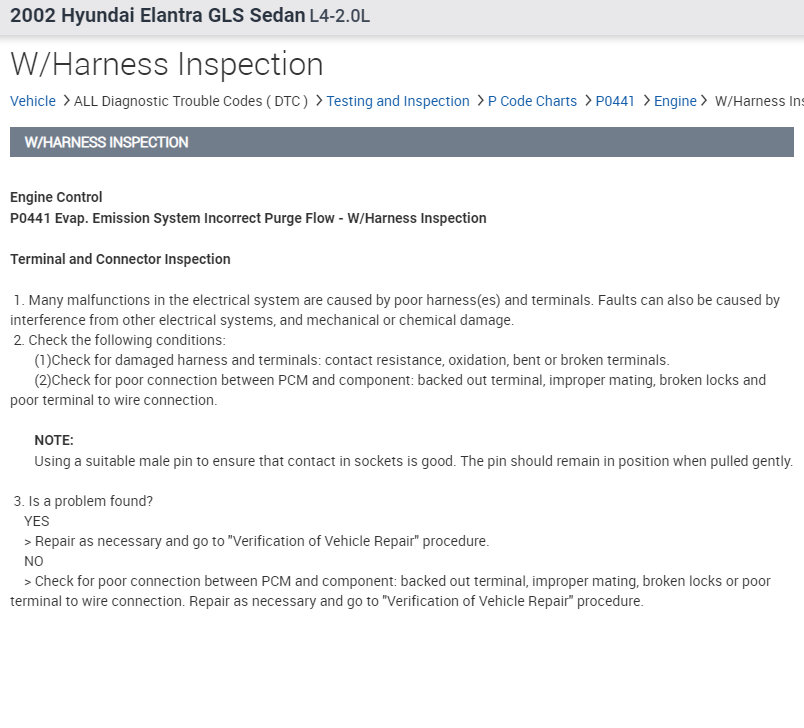Navigate to the Testing and Inspection link
Screen dimensions: 804x728
[x=398, y=101]
